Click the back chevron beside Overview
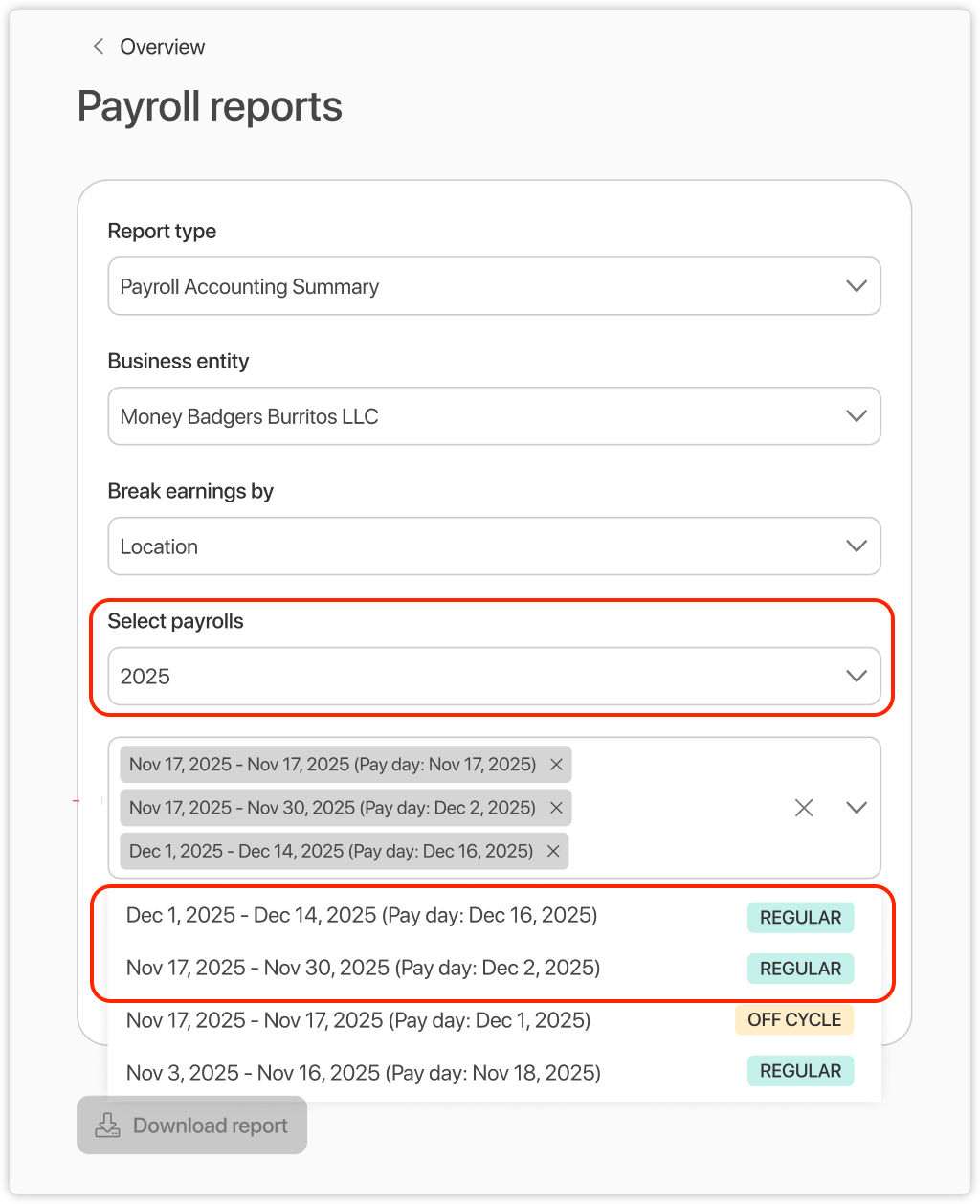Image resolution: width=980 pixels, height=1204 pixels. coord(98,47)
